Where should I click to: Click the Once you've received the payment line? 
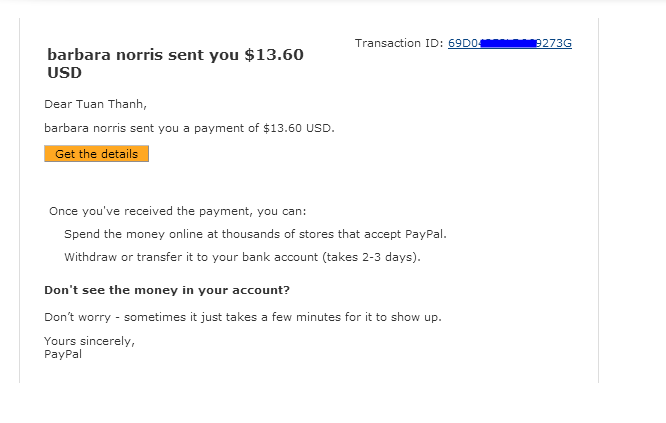[178, 211]
